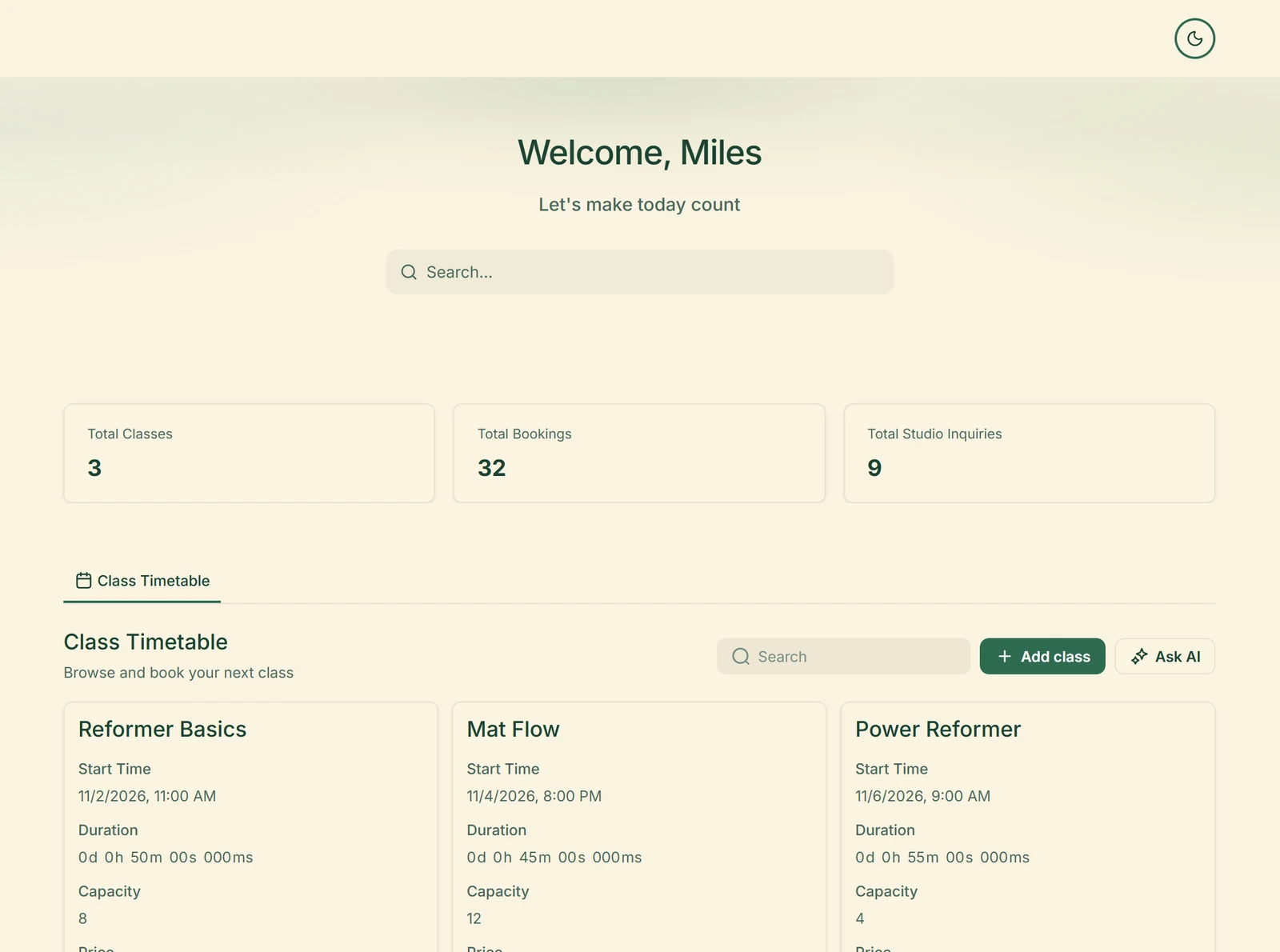The image size is (1280, 952).
Task: Click the Class Timetable section heading
Action: pyautogui.click(x=146, y=642)
